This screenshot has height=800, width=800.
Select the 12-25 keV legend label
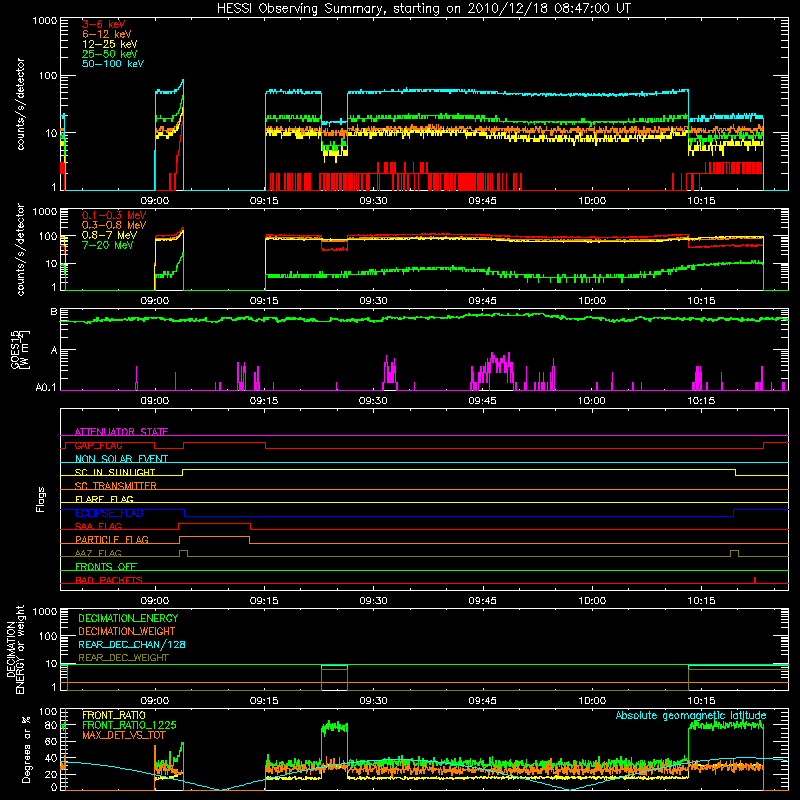[109, 44]
